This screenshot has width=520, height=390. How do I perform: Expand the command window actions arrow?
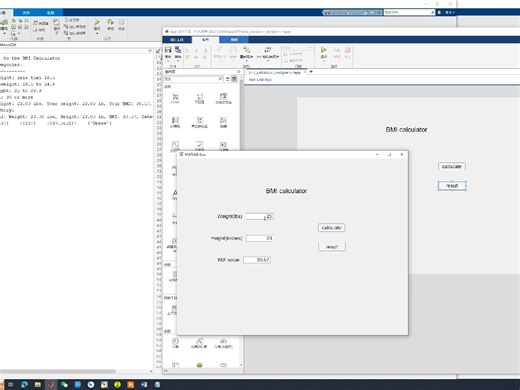pyautogui.click(x=150, y=51)
